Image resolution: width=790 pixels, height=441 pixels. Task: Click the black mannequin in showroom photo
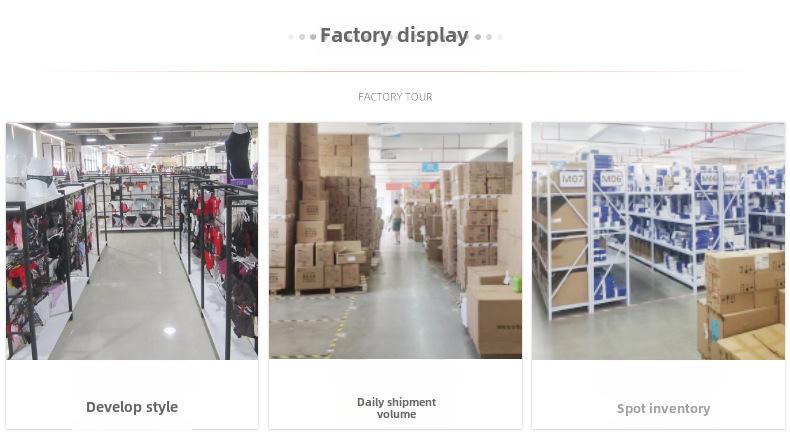[239, 151]
